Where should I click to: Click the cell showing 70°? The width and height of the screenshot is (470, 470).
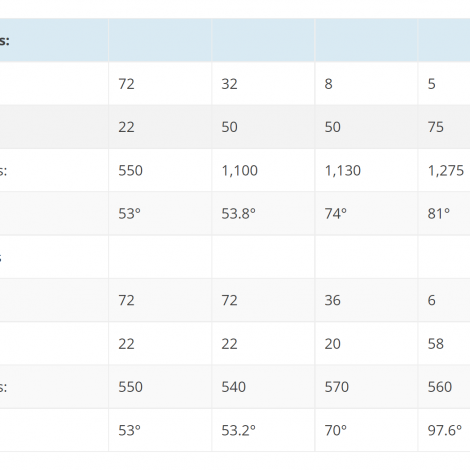pyautogui.click(x=366, y=430)
